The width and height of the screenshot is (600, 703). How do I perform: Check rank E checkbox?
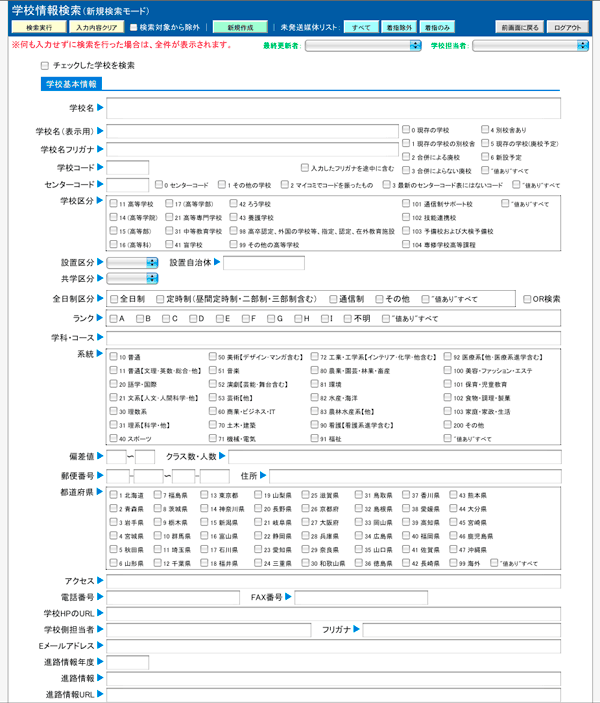[220, 319]
